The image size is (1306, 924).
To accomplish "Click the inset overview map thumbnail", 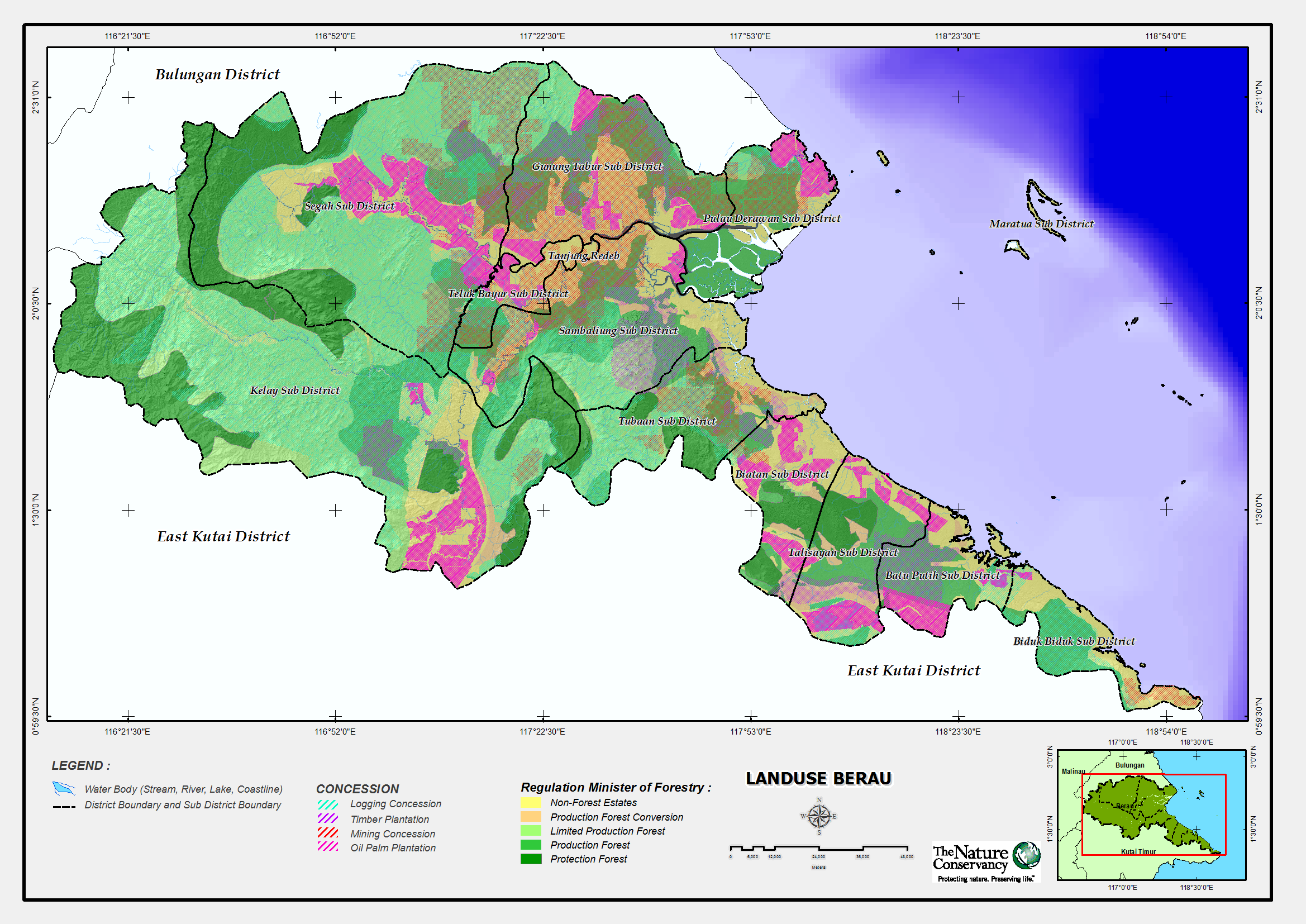I will pyautogui.click(x=1151, y=815).
